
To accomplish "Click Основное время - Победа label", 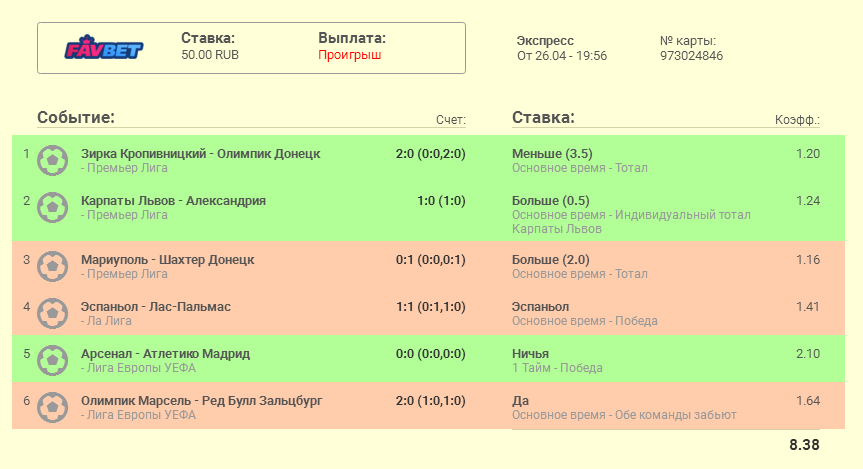I will [585, 321].
